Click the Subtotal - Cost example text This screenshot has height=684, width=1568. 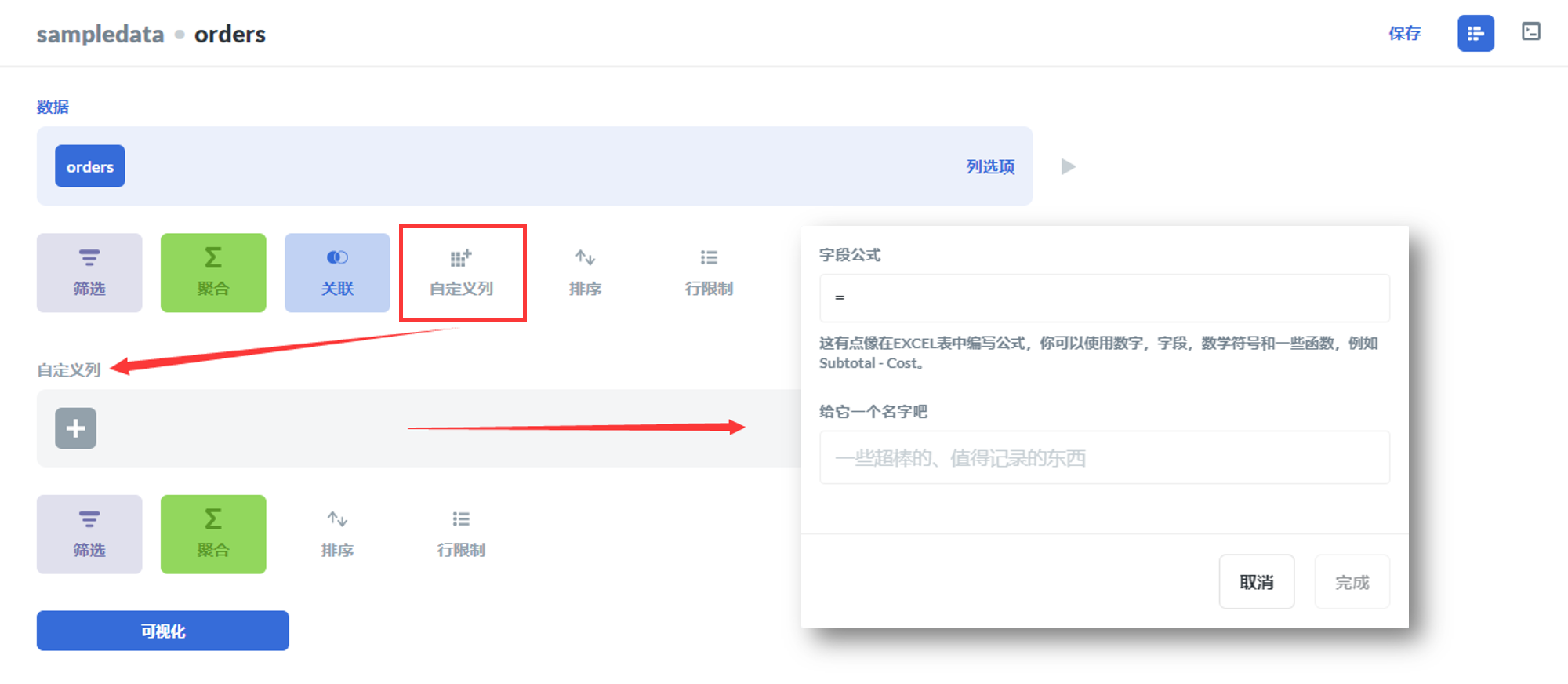tap(870, 363)
